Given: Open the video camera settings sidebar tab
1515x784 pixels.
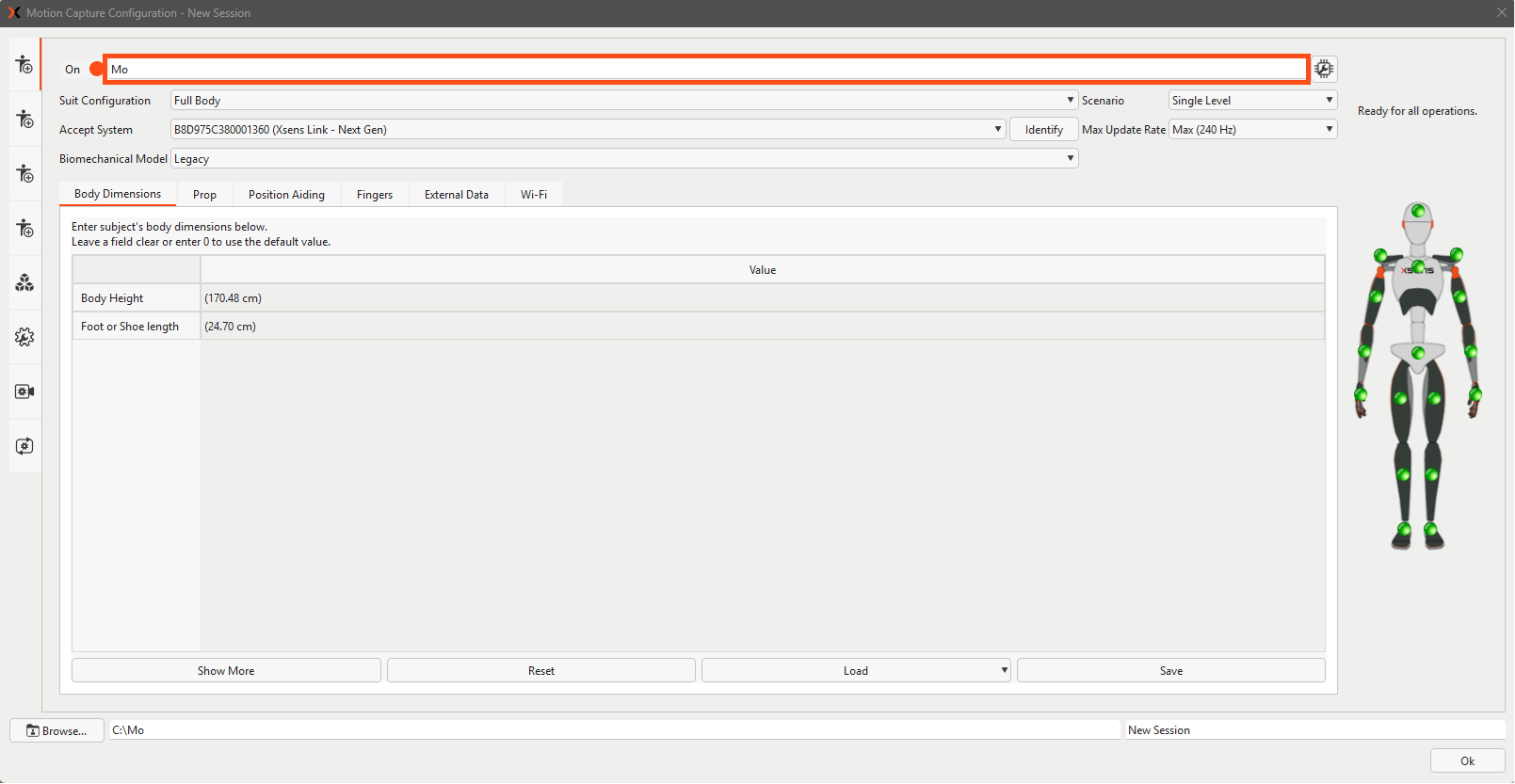Looking at the screenshot, I should pos(24,392).
